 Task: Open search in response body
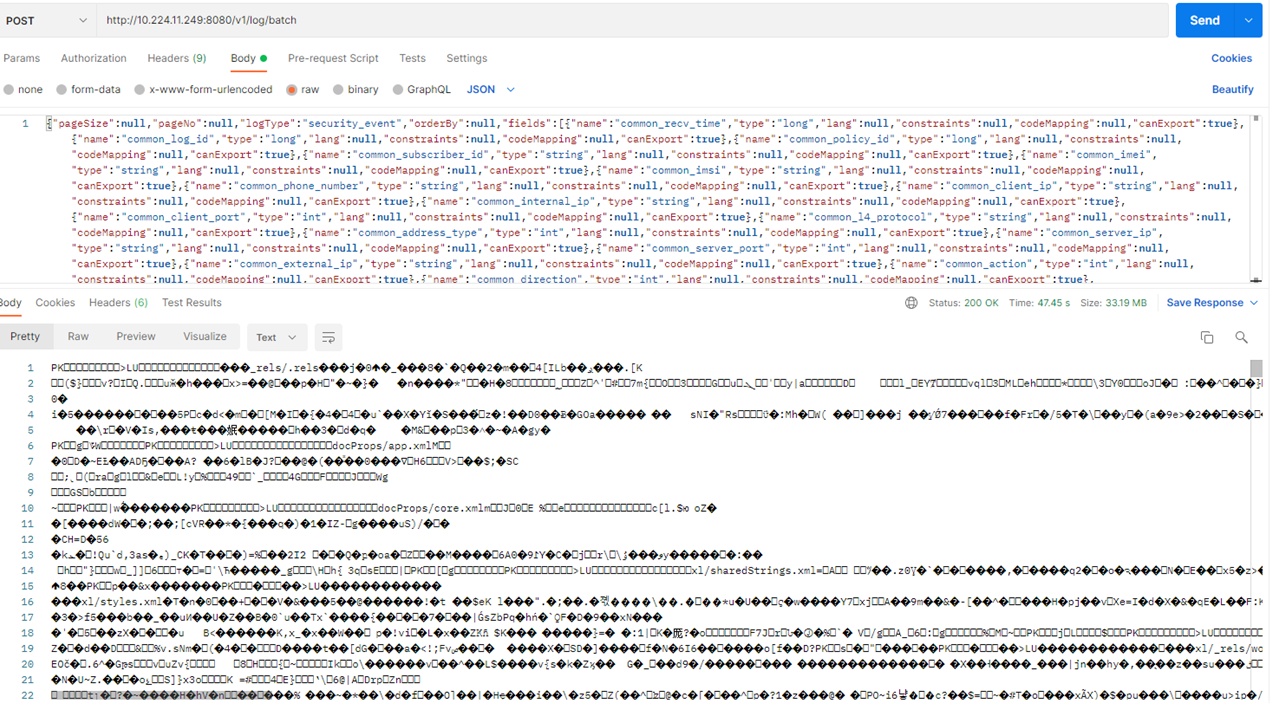click(x=1241, y=338)
